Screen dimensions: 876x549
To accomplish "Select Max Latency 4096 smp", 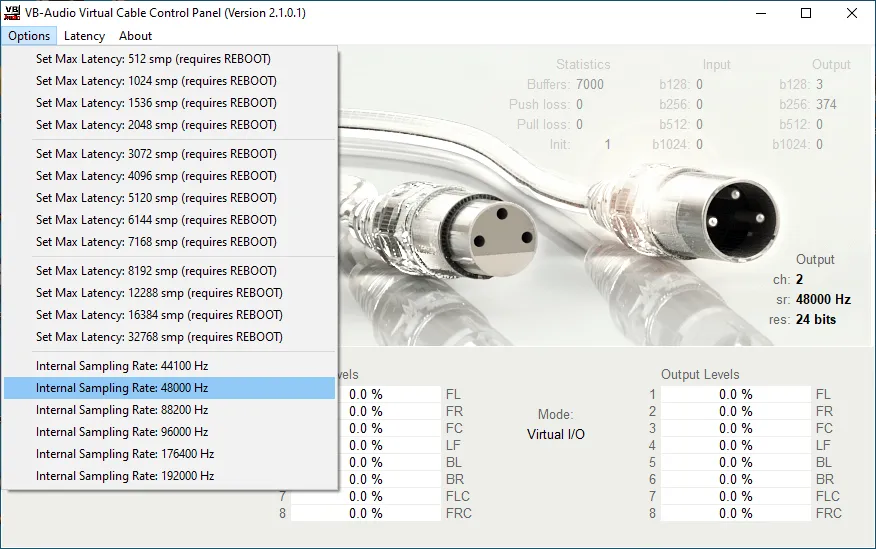I will click(x=156, y=176).
